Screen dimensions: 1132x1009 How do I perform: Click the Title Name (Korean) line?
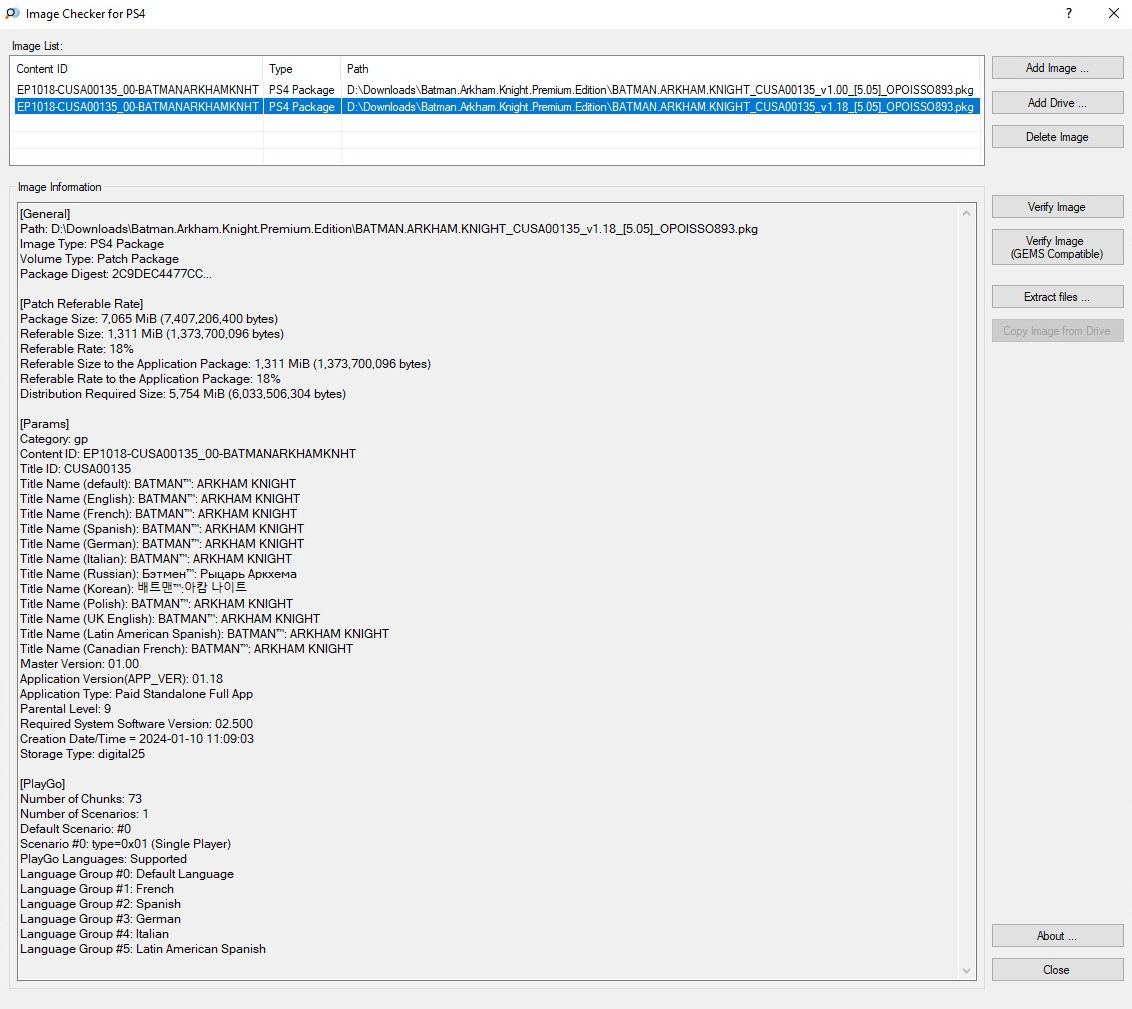pyautogui.click(x=134, y=589)
